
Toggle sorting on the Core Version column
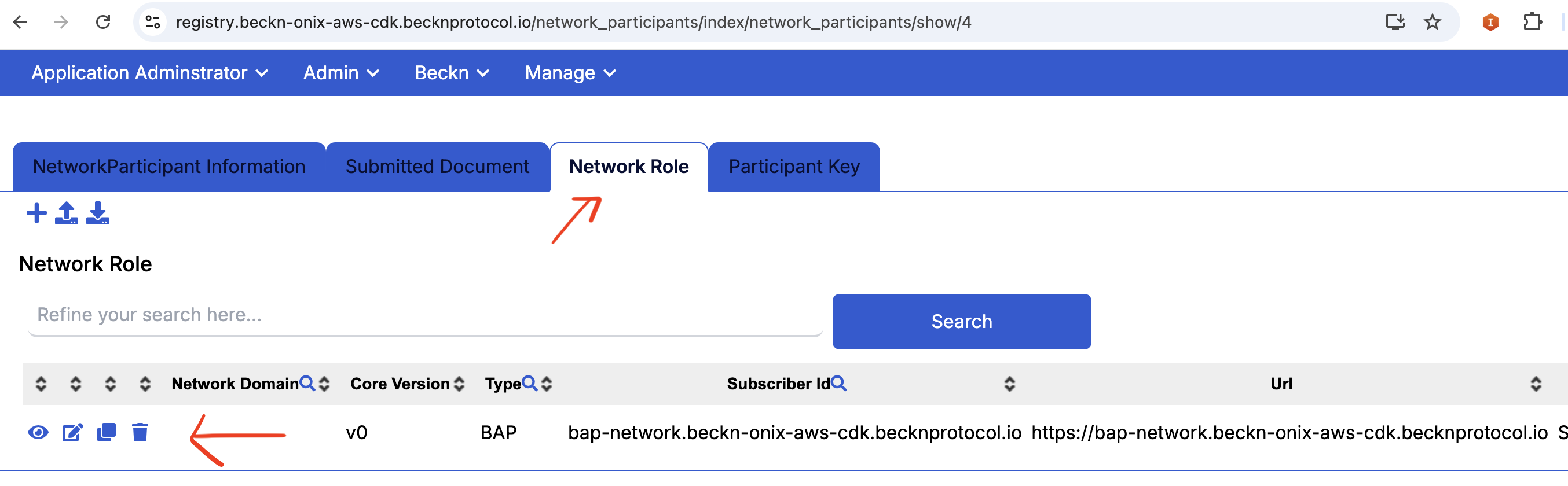pos(459,383)
